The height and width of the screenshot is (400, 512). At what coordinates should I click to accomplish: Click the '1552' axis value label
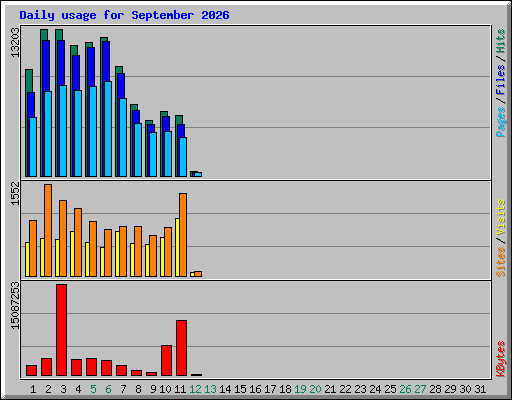[15, 193]
